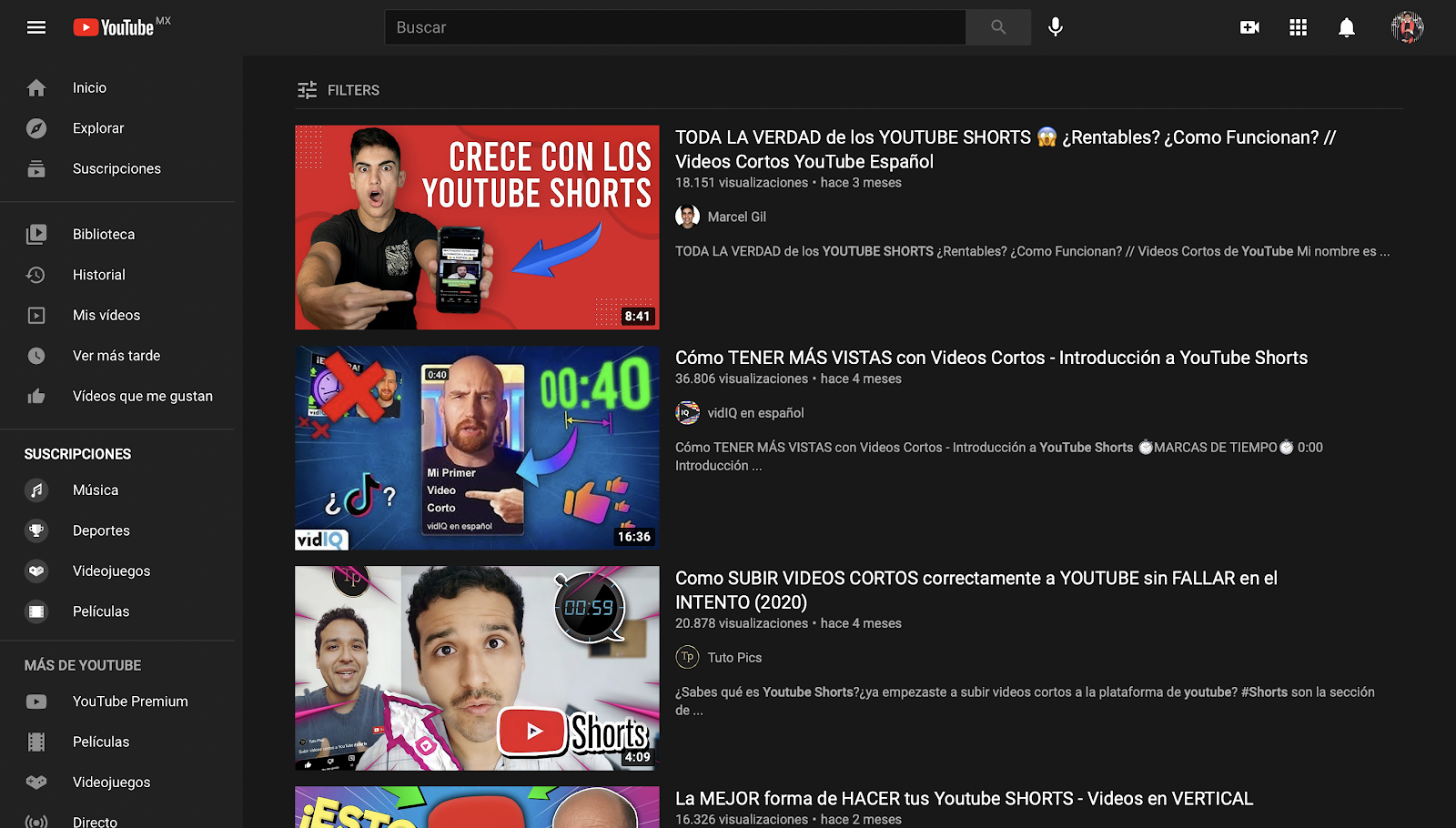Open Explorar in sidebar
The image size is (1456, 828).
(98, 128)
